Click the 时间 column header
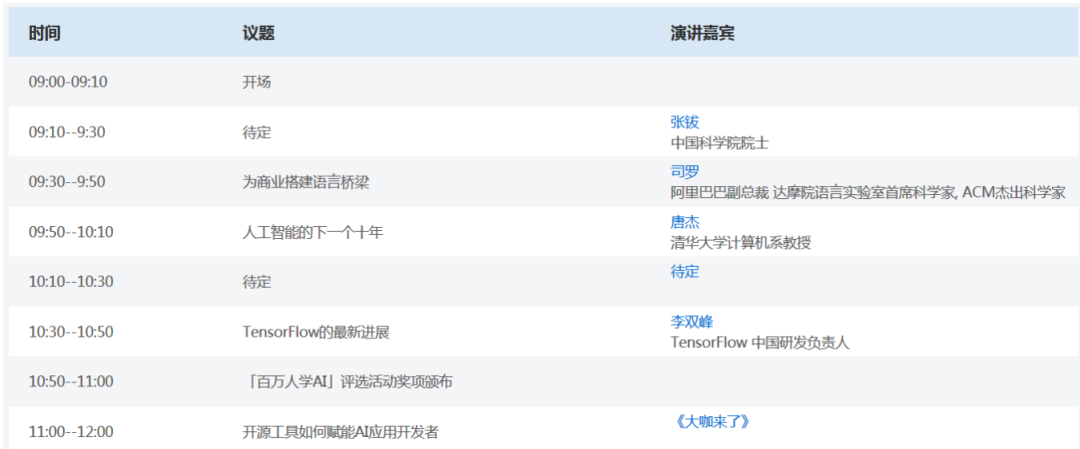Viewport: 1080px width, 449px height. tap(44, 32)
